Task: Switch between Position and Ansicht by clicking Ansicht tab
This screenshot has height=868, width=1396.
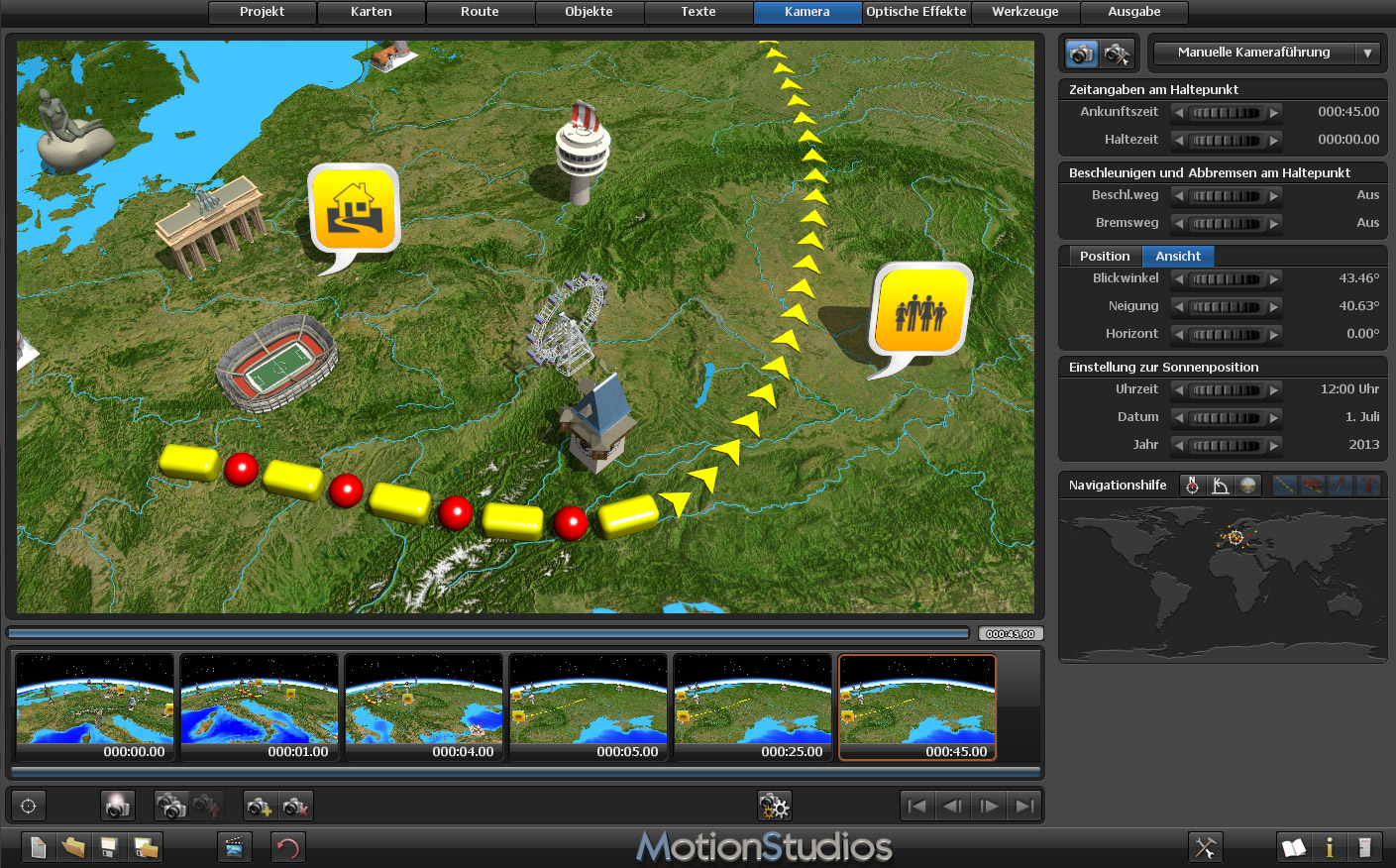Action: tap(1178, 256)
